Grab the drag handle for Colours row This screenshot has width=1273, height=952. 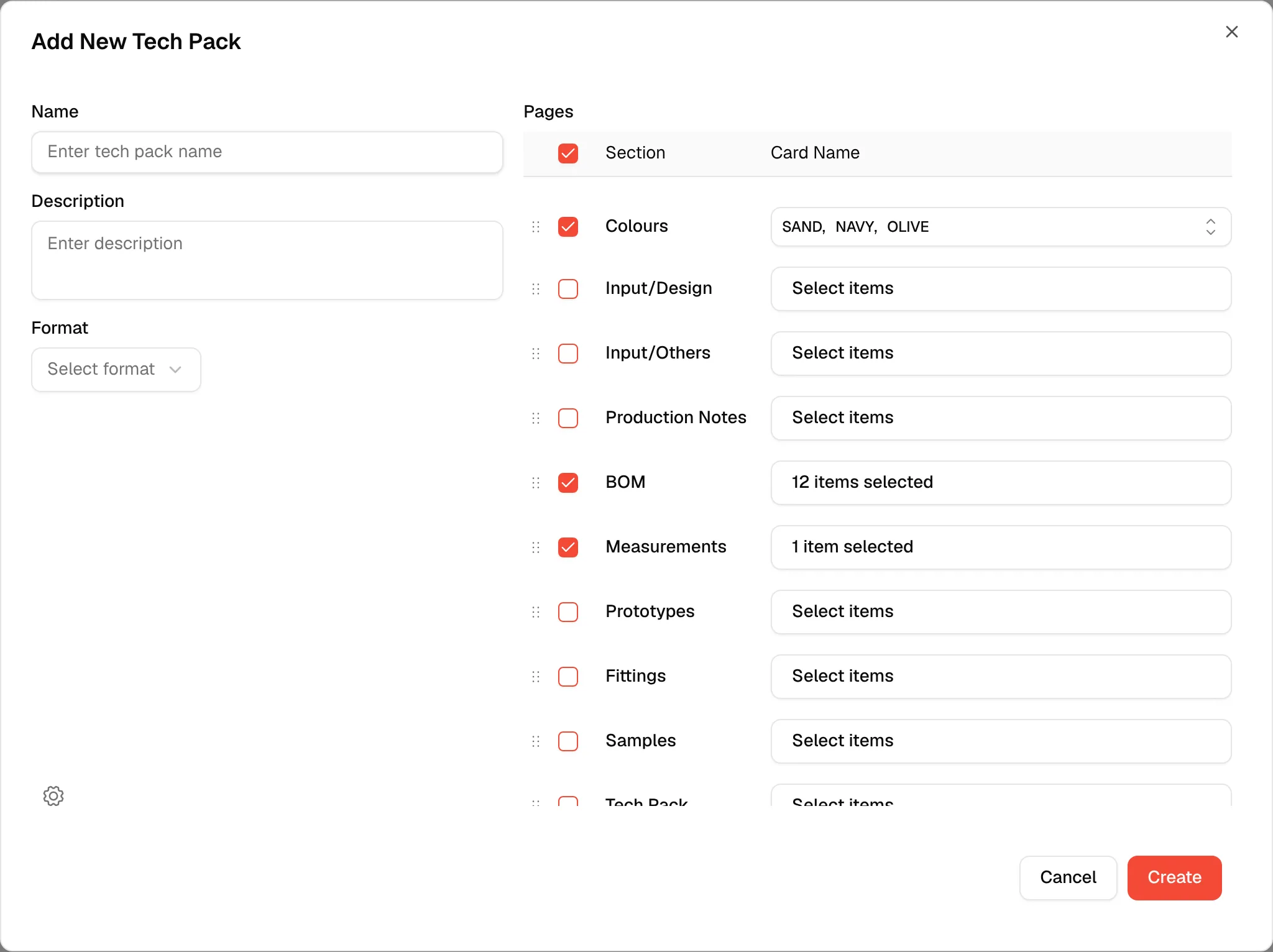[x=536, y=227]
